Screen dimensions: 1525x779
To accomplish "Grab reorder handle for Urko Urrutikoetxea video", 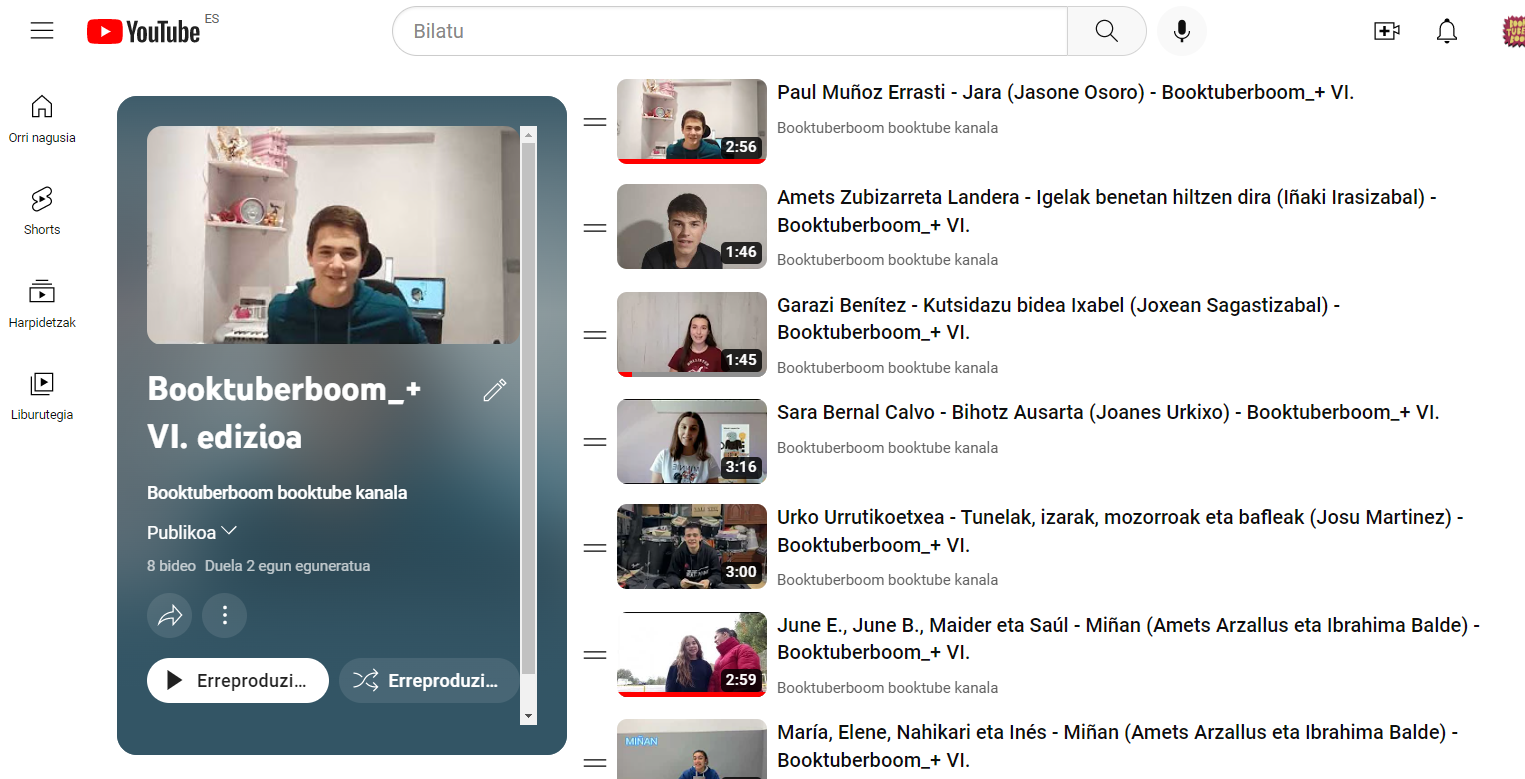I will pos(595,548).
